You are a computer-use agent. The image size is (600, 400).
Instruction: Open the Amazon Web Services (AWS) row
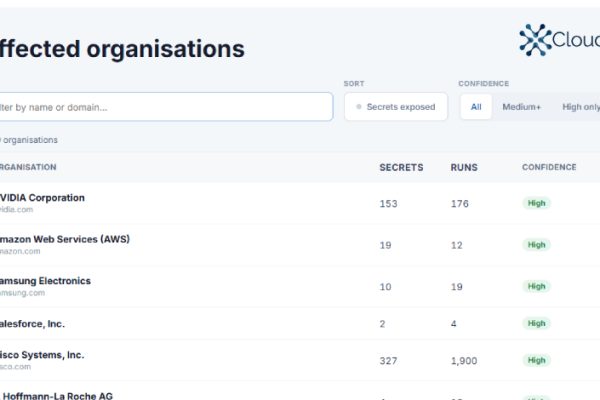click(x=300, y=245)
